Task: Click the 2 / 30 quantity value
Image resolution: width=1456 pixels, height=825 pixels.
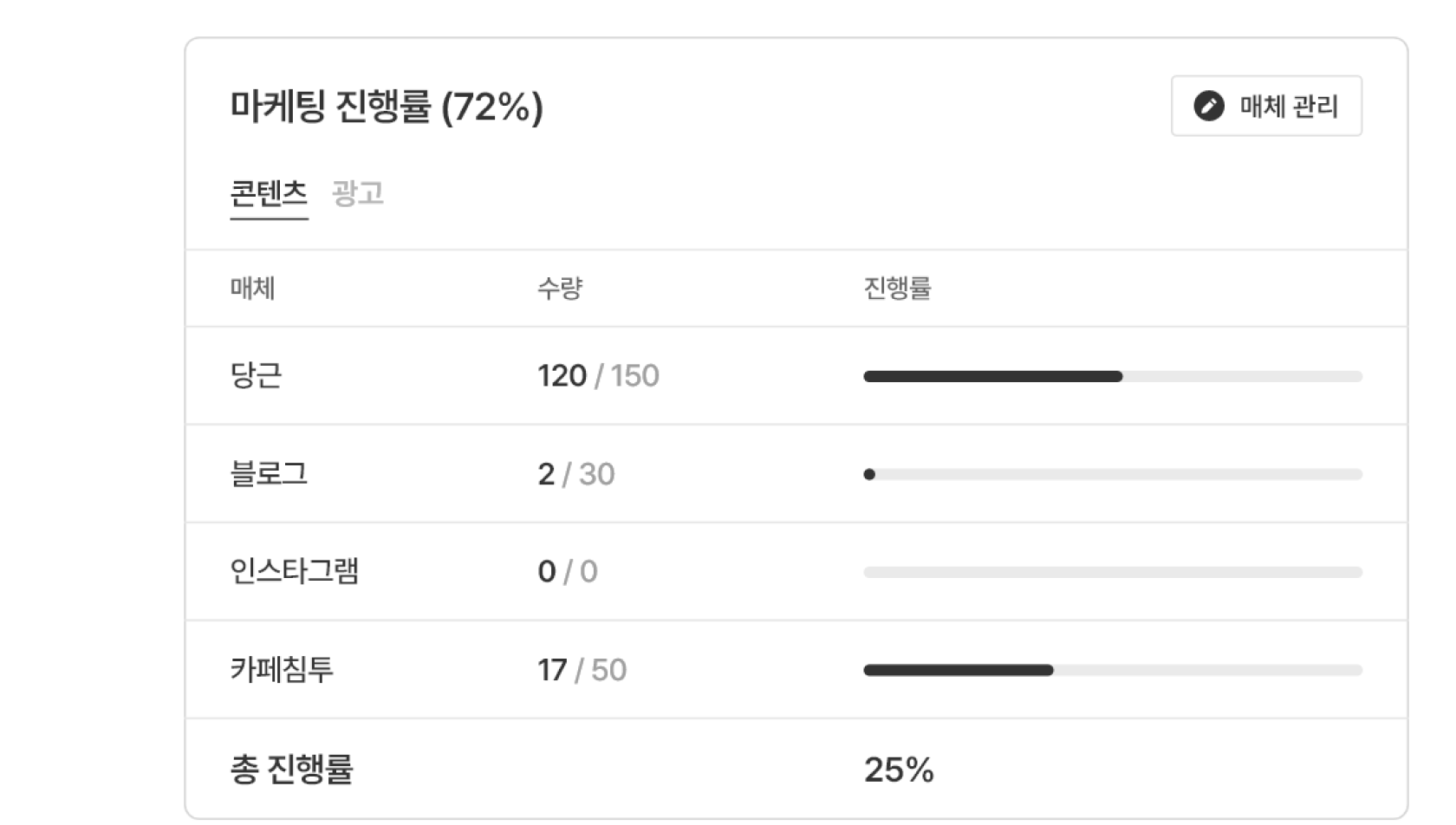Action: coord(575,474)
